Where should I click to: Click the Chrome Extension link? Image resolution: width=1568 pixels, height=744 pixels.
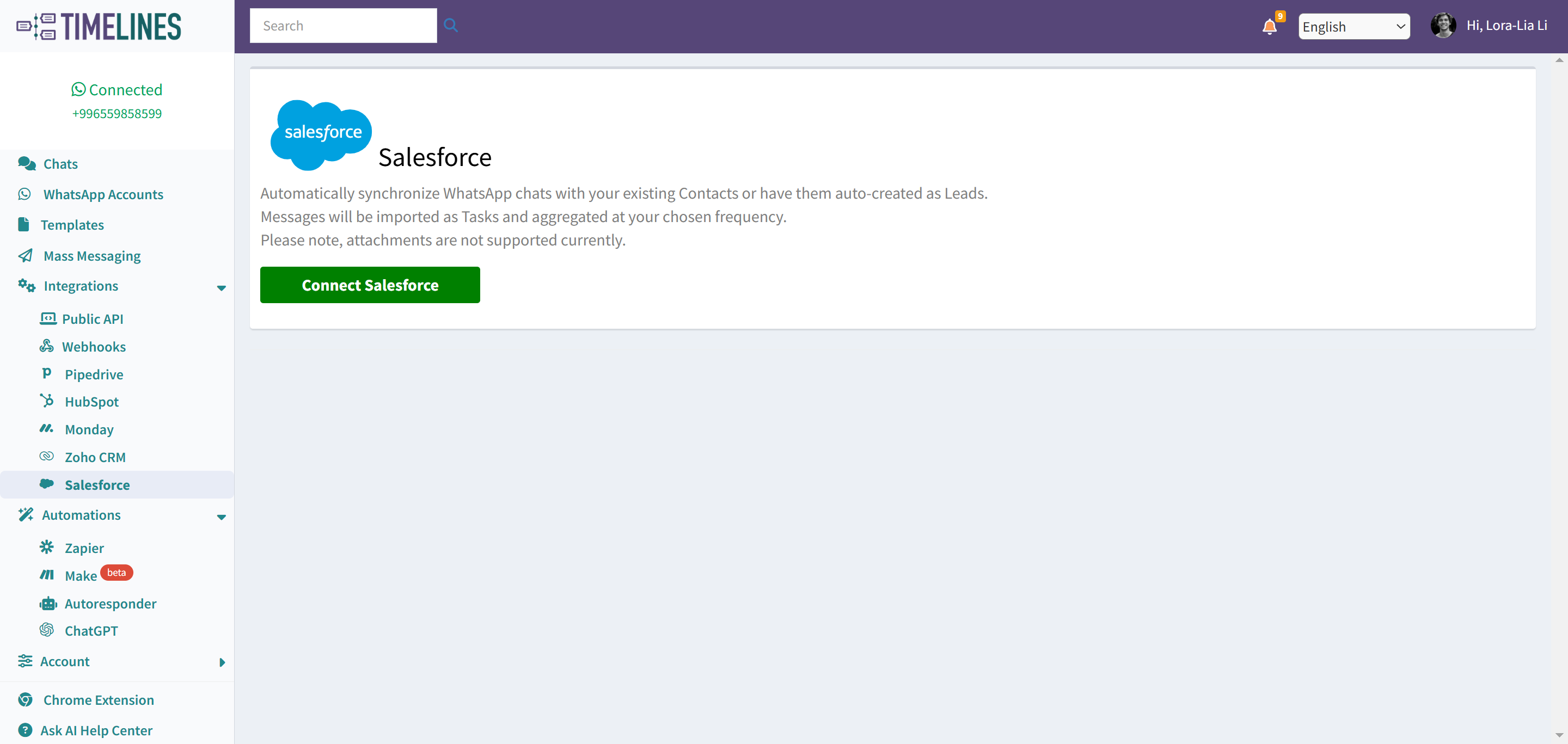point(98,699)
